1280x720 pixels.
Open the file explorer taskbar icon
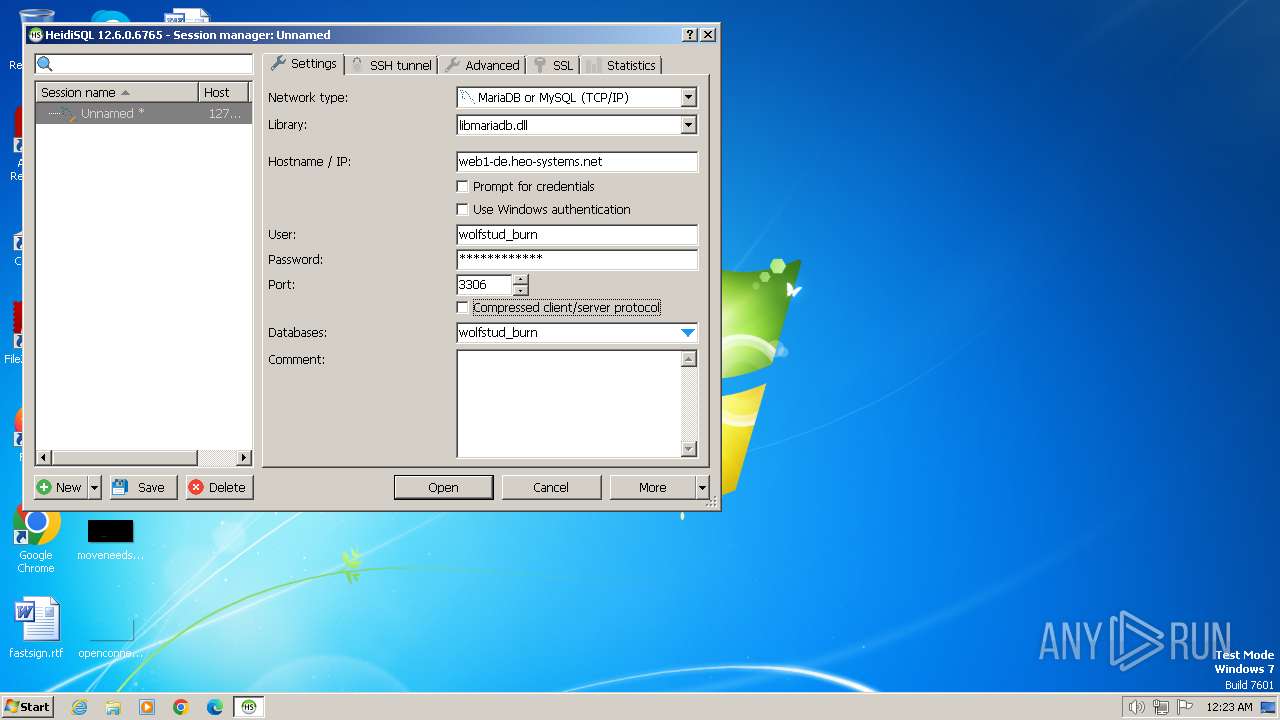[x=113, y=707]
